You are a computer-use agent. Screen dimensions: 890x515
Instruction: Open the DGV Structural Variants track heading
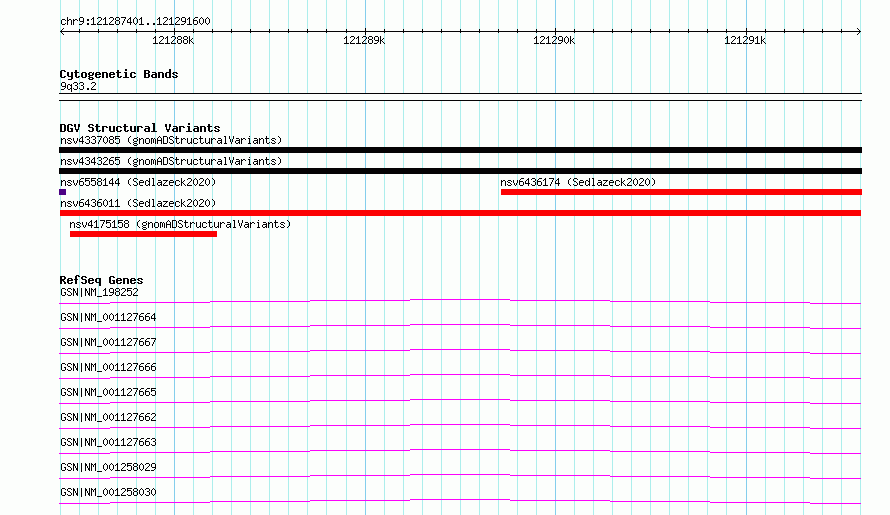pyautogui.click(x=140, y=128)
